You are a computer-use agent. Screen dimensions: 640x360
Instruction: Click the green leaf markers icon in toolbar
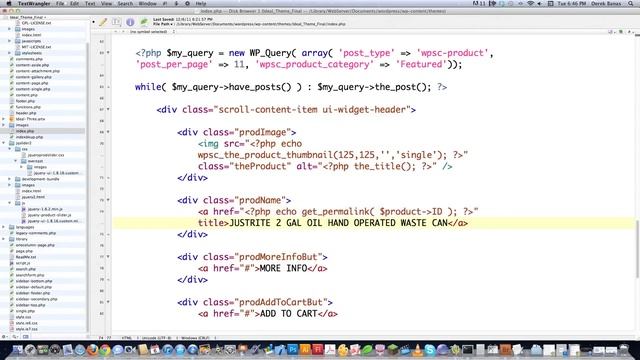tap(144, 22)
